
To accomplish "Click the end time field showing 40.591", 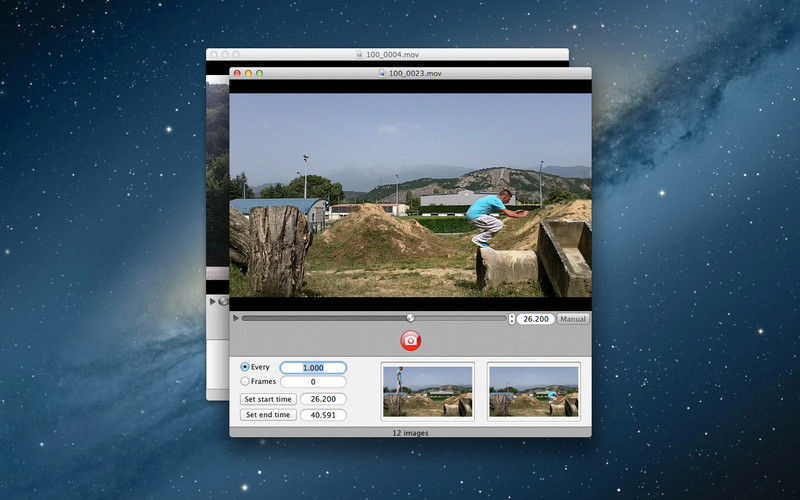I will (323, 415).
